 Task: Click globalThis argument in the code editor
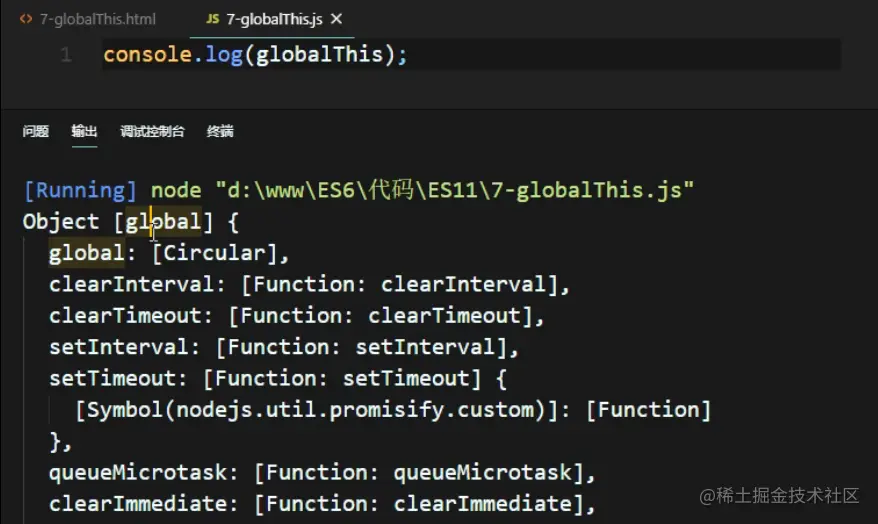319,54
